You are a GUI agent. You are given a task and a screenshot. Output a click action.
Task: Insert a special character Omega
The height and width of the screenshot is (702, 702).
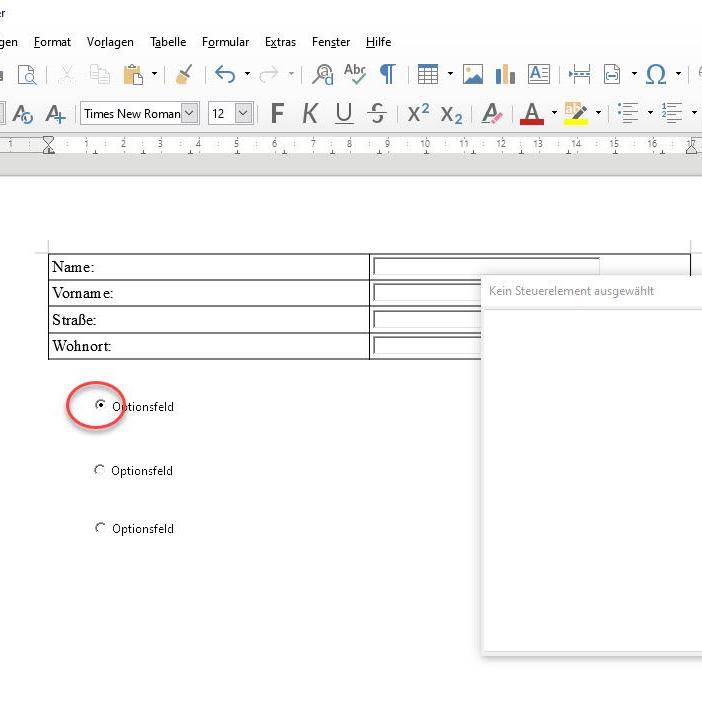[x=656, y=74]
